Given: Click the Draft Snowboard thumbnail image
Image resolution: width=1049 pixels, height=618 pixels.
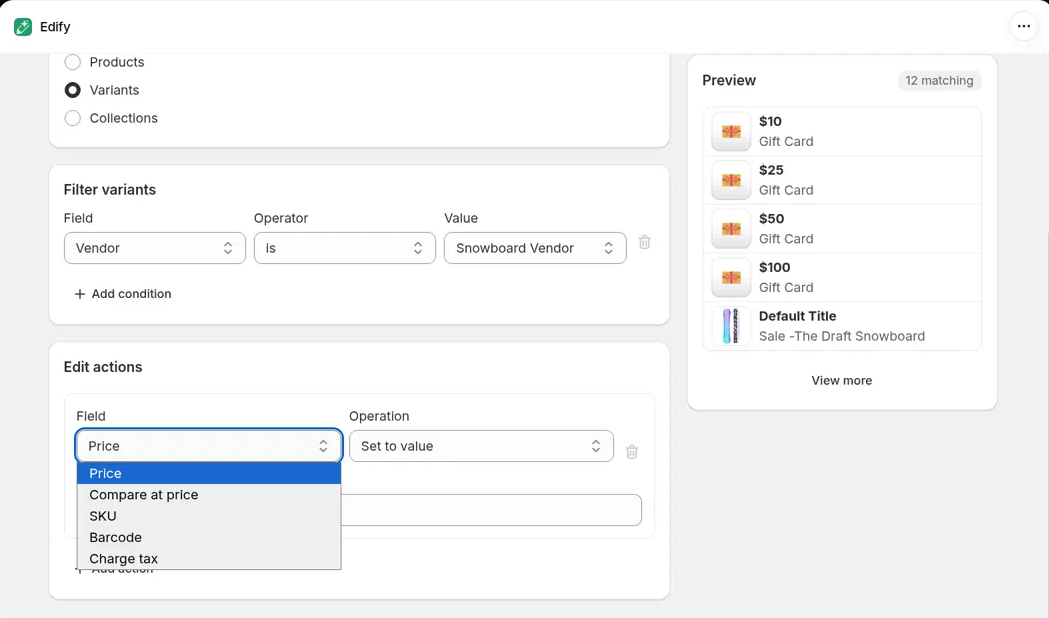Looking at the screenshot, I should click(x=731, y=326).
